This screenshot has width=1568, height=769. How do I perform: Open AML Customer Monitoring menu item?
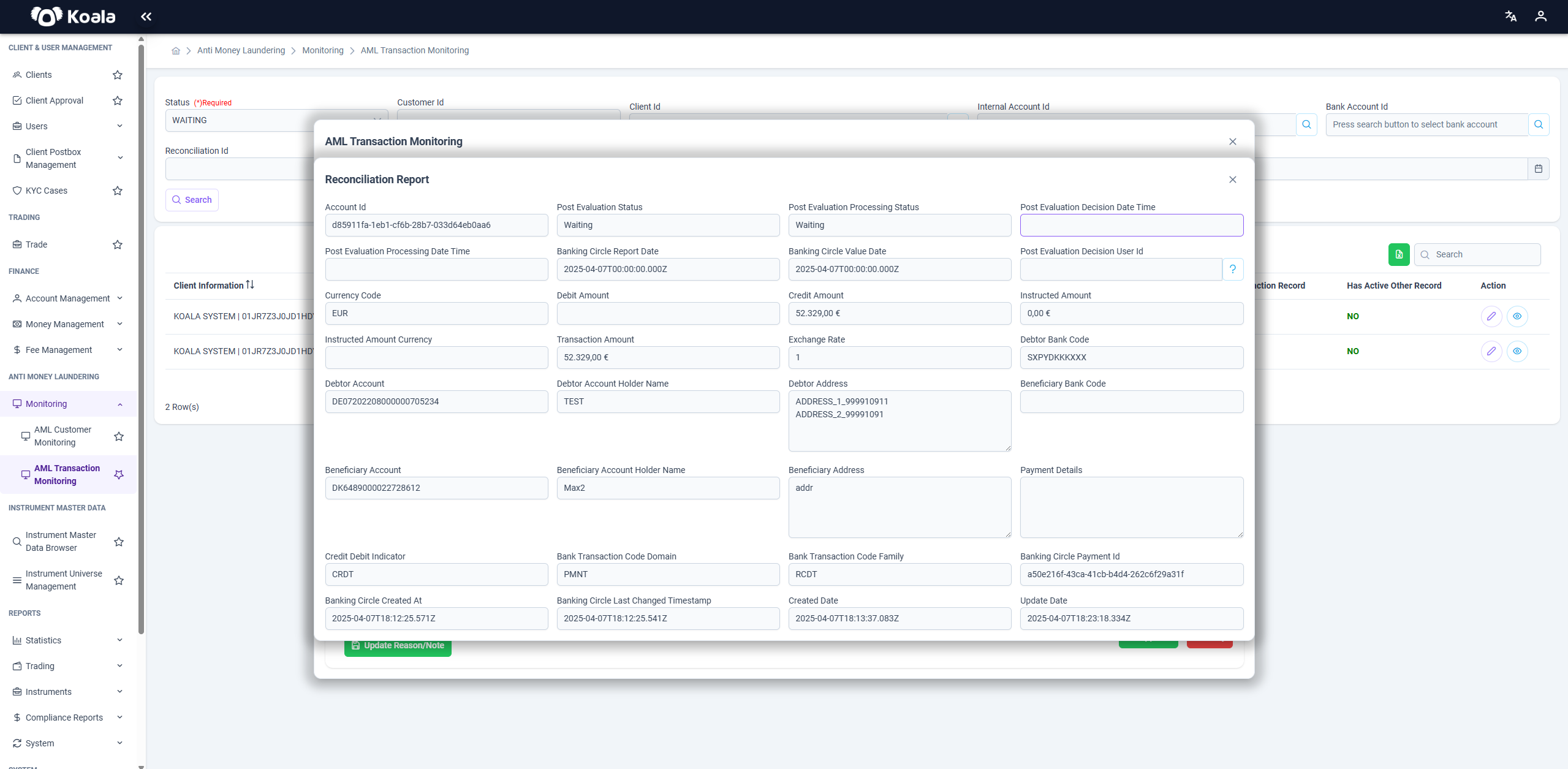pyautogui.click(x=62, y=436)
